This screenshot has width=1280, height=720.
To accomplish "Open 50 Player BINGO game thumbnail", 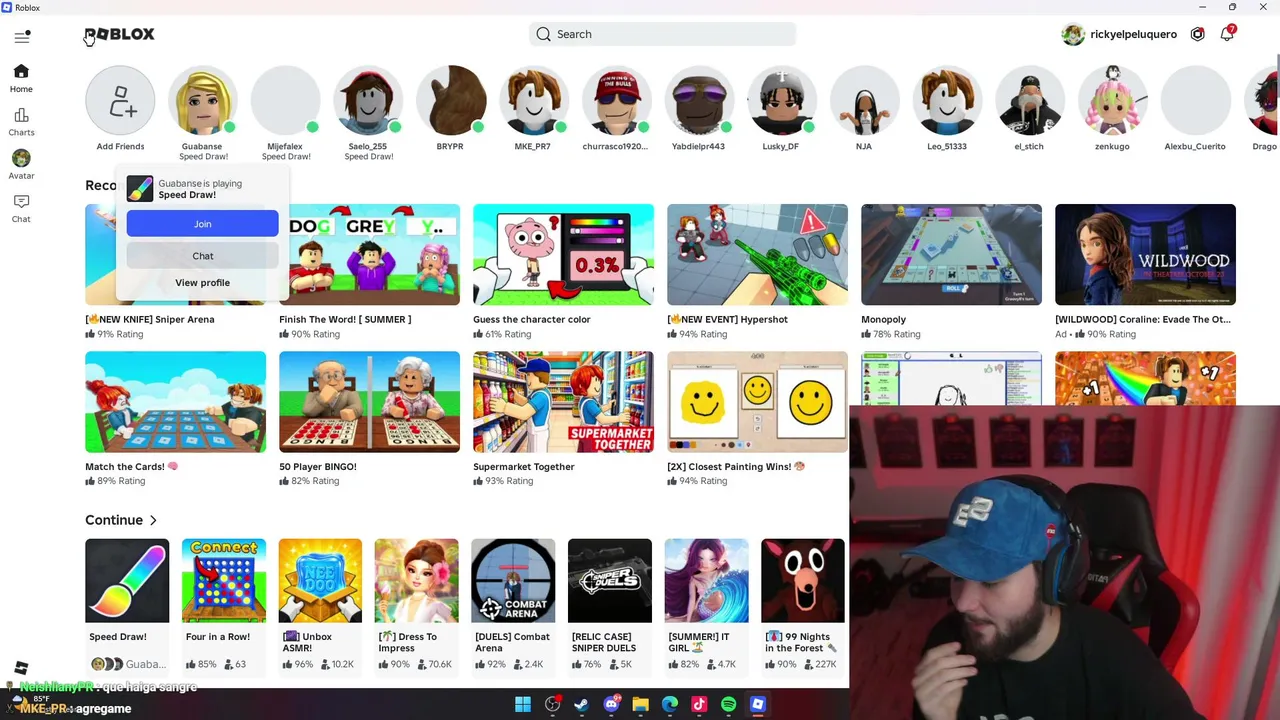I will tap(369, 401).
